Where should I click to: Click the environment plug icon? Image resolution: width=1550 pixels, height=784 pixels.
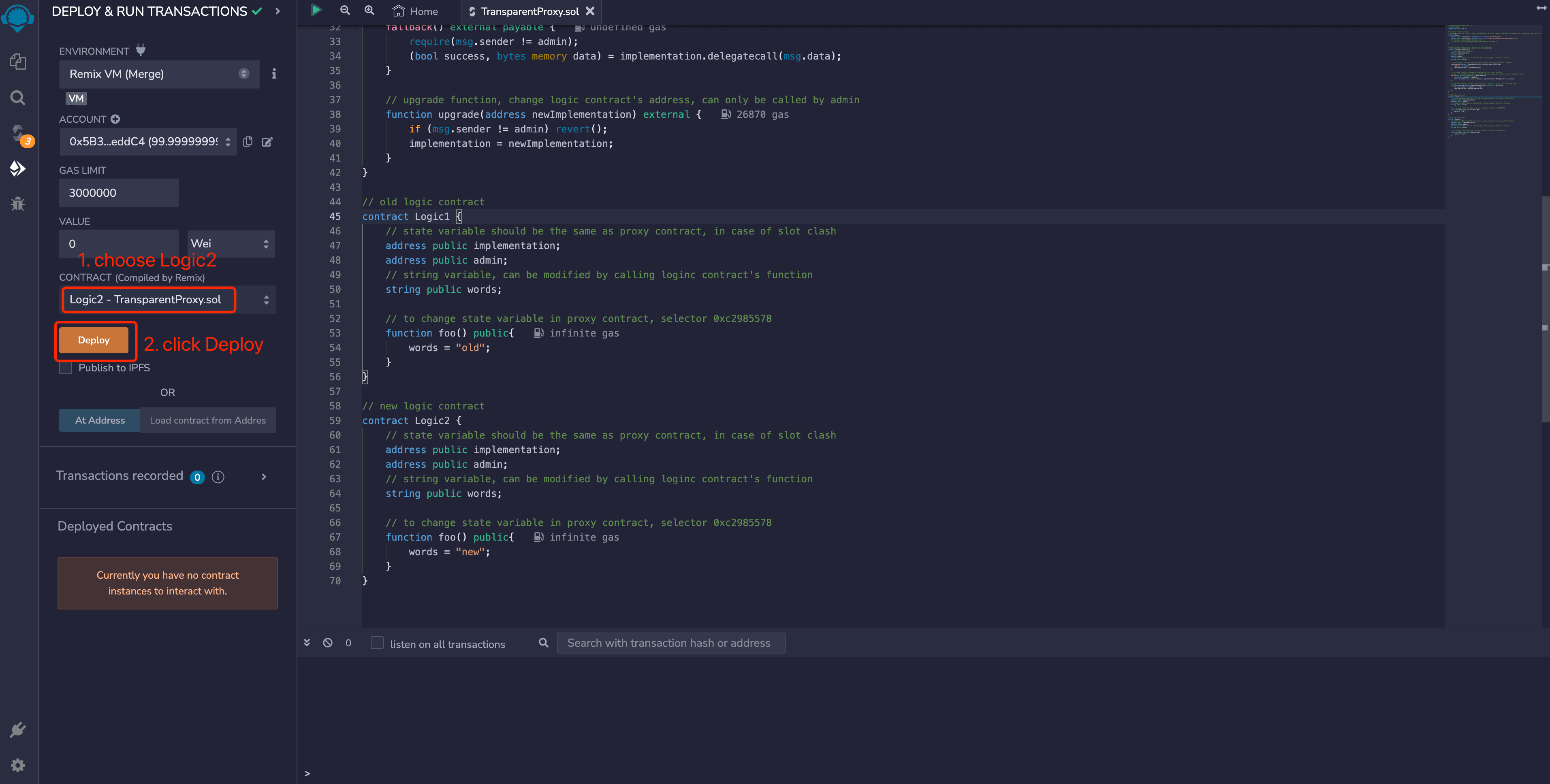[x=140, y=50]
